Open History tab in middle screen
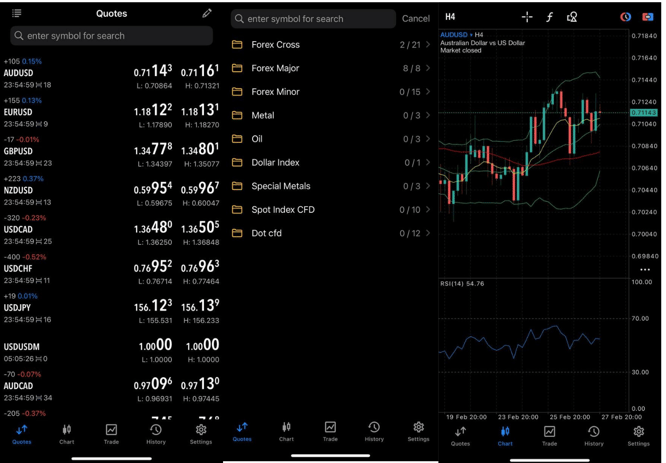 click(374, 432)
